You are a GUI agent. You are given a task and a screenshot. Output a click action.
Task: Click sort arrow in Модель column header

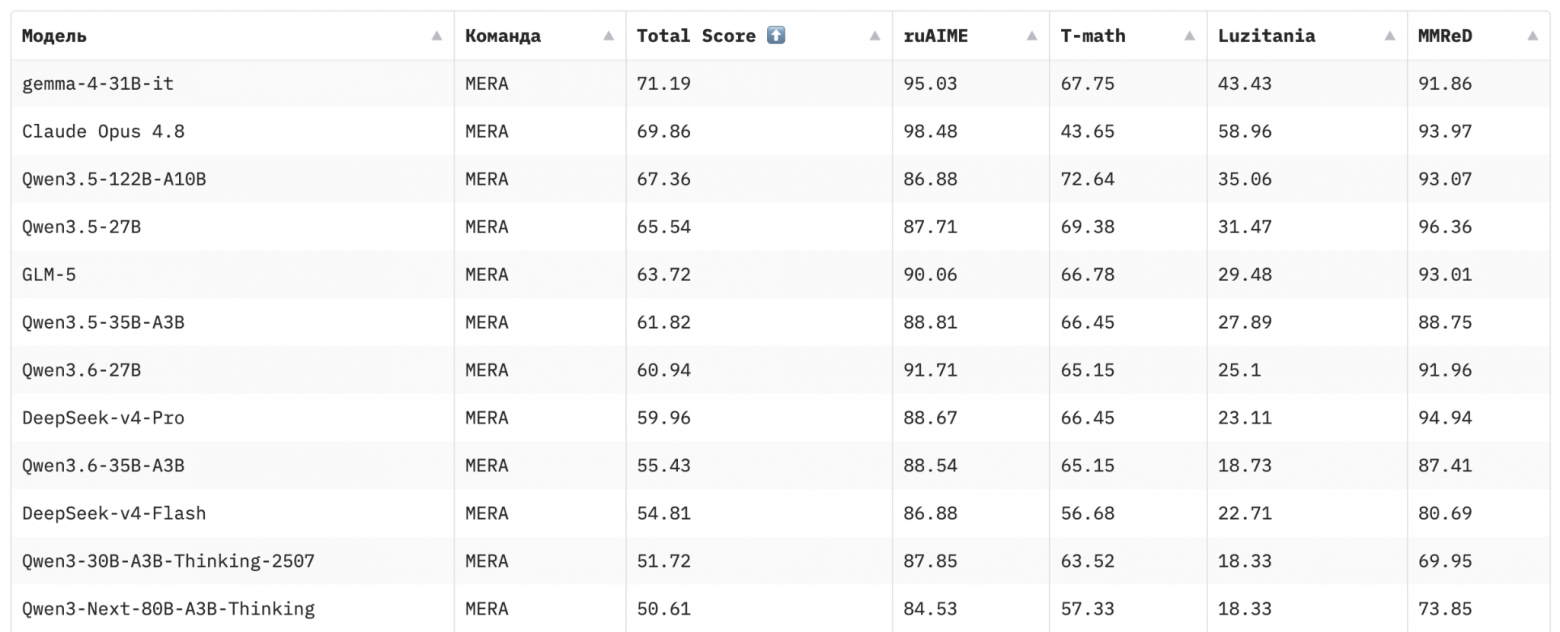(436, 36)
